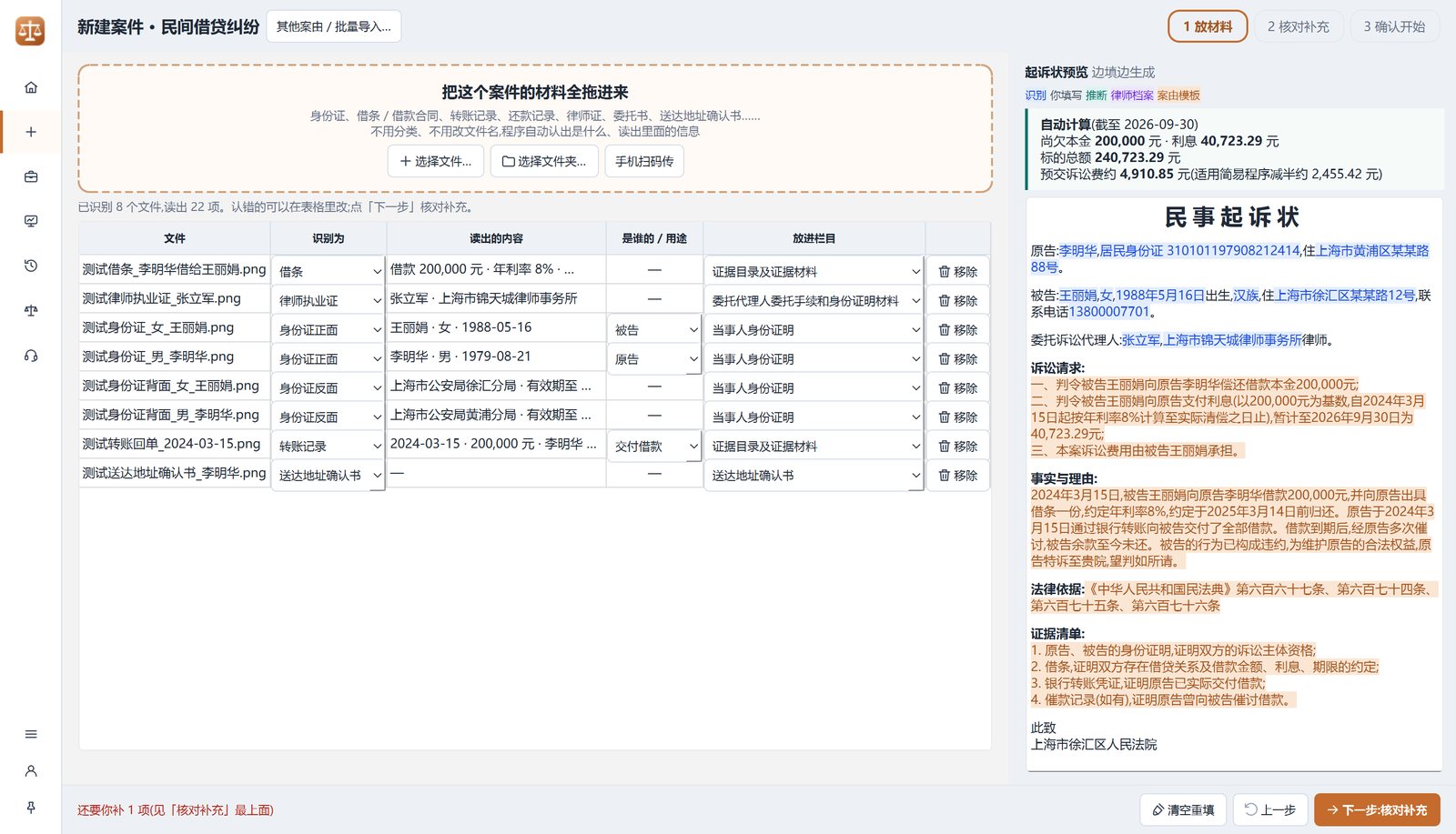Screen dimensions: 1456x834
Task: Open the briefcase cases sidebar icon
Action: [31, 176]
